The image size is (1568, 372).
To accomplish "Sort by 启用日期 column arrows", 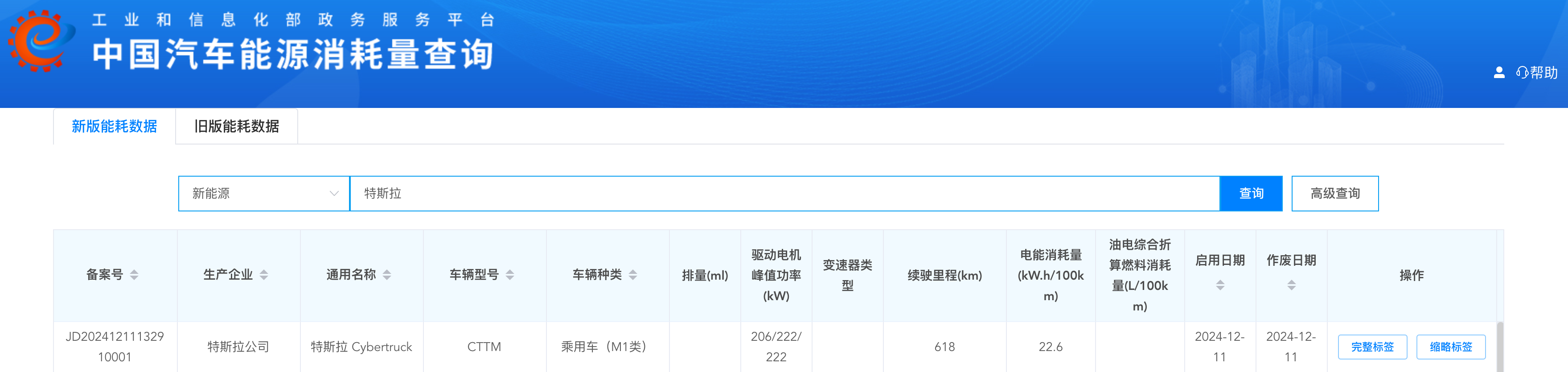I will pos(1220,285).
